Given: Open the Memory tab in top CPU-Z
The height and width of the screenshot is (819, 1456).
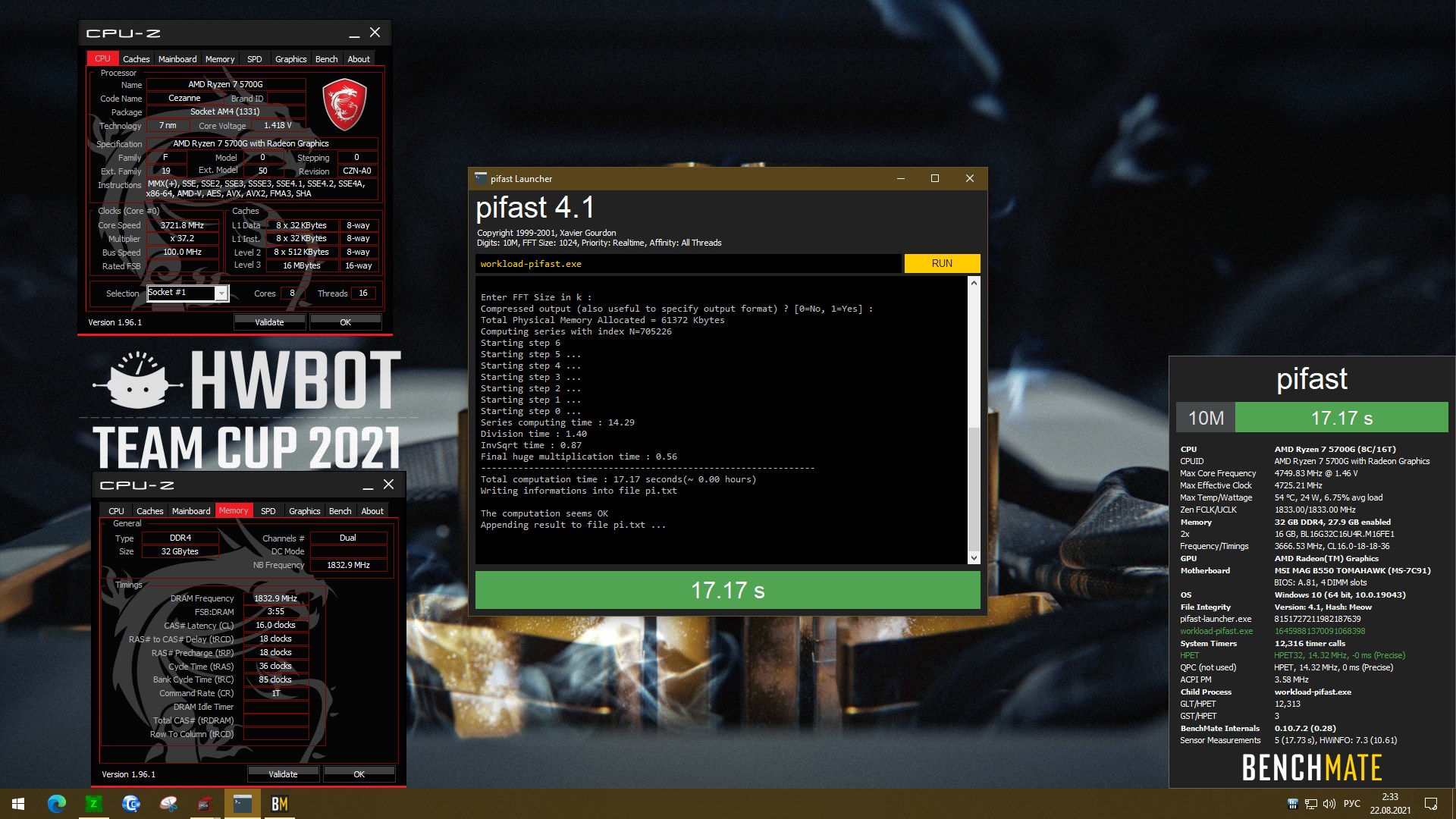Looking at the screenshot, I should pos(220,59).
